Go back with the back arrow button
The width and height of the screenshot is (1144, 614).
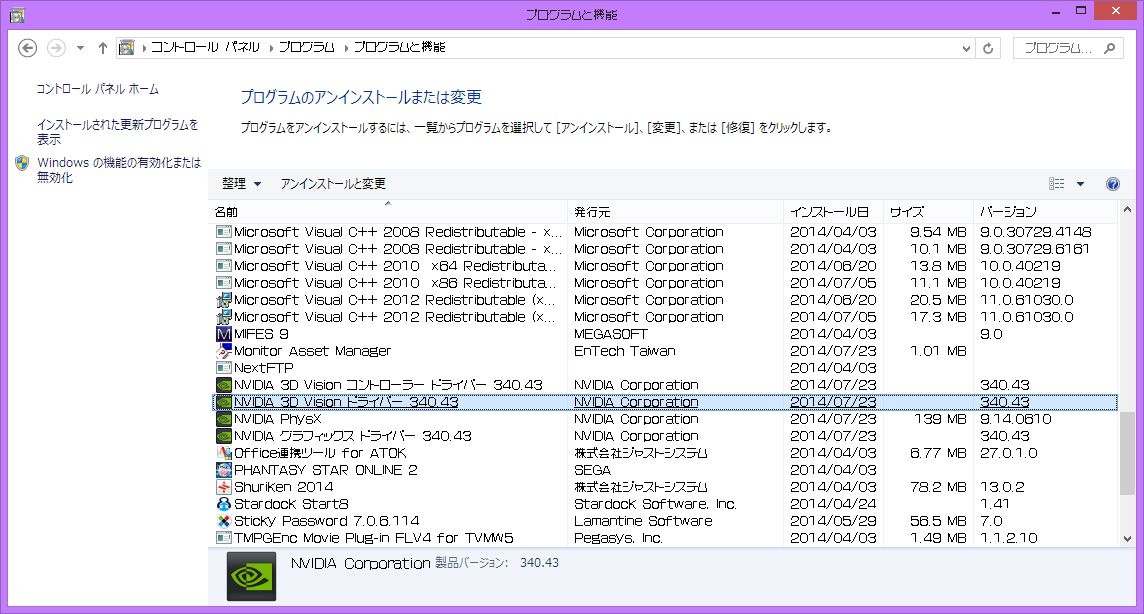click(27, 48)
